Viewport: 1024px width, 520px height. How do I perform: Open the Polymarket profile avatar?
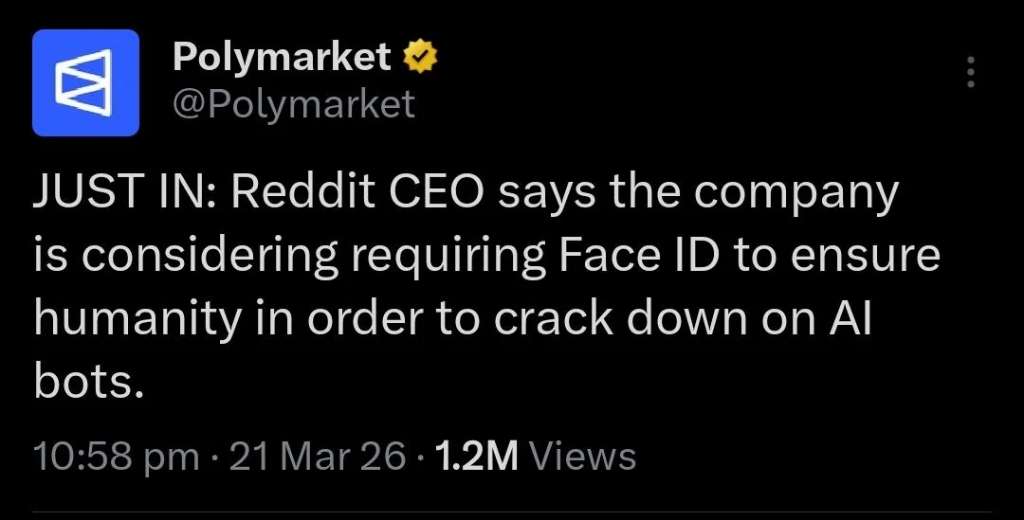point(85,82)
